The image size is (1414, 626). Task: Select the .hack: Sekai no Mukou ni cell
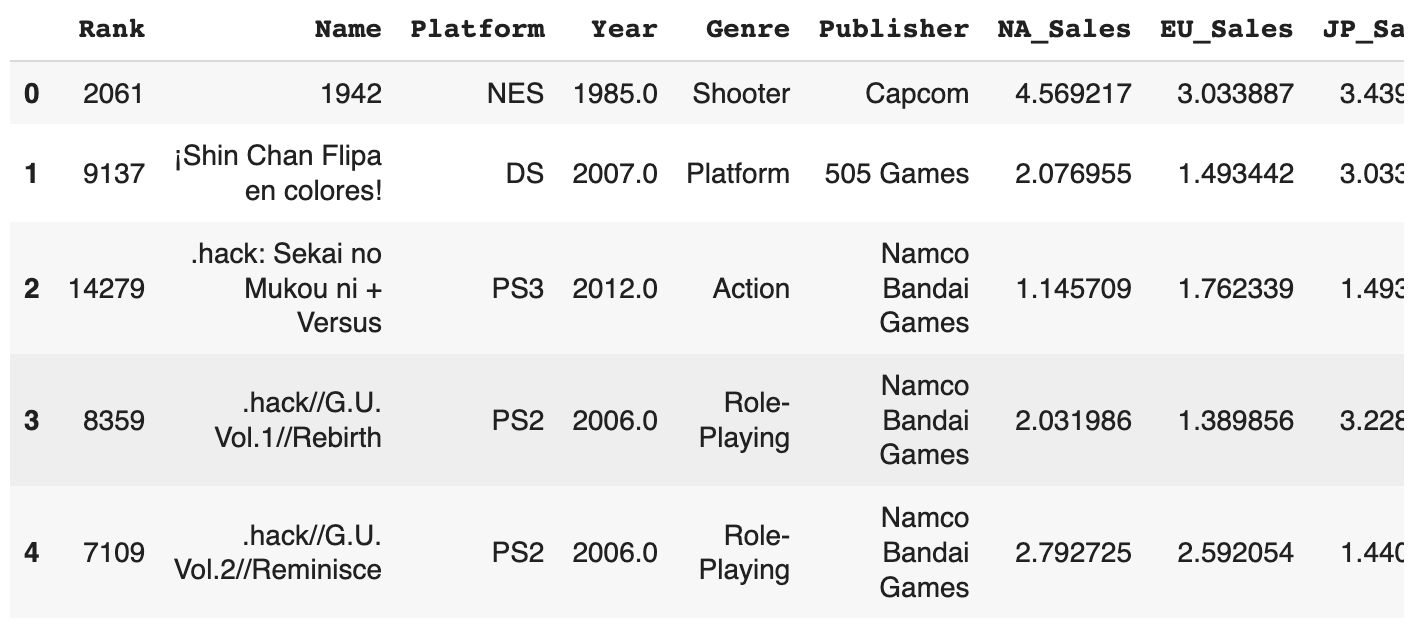286,288
